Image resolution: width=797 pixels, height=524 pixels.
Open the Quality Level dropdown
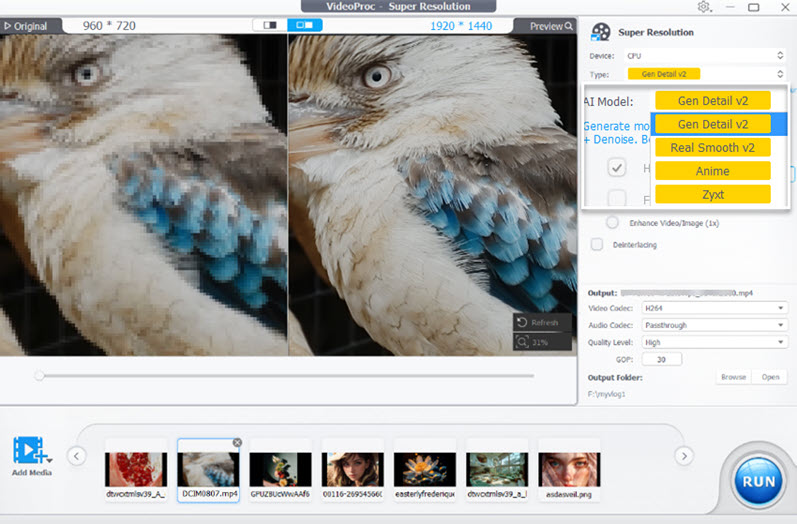click(x=715, y=342)
